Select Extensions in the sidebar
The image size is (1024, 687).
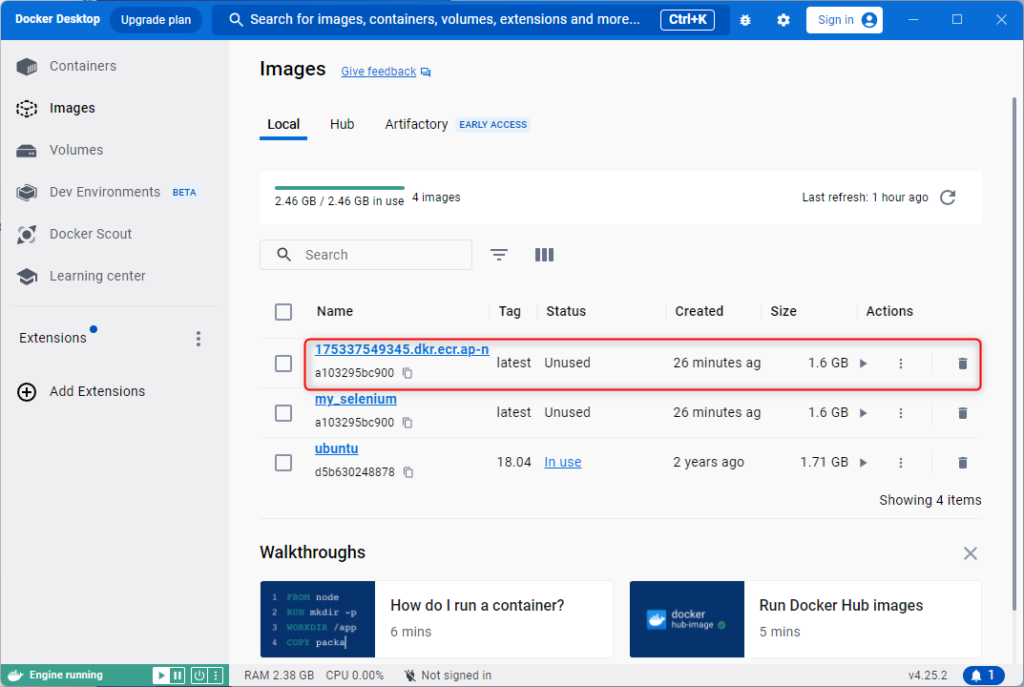pyautogui.click(x=53, y=338)
